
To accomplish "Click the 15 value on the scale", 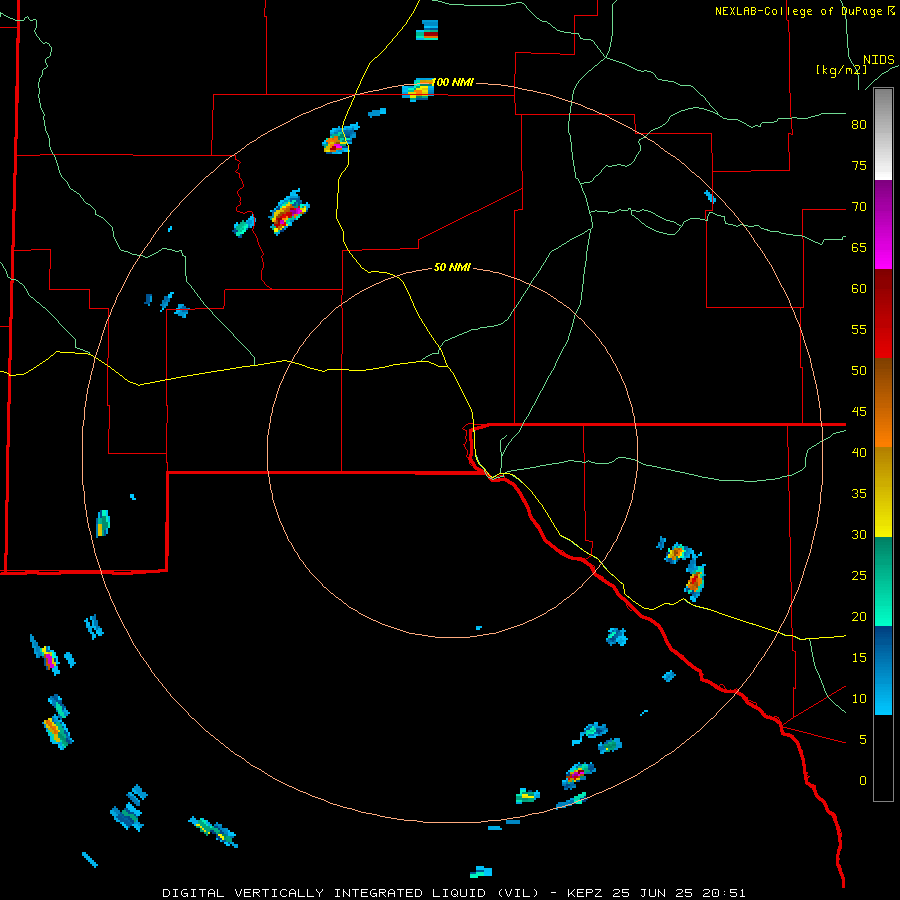I will [x=859, y=658].
